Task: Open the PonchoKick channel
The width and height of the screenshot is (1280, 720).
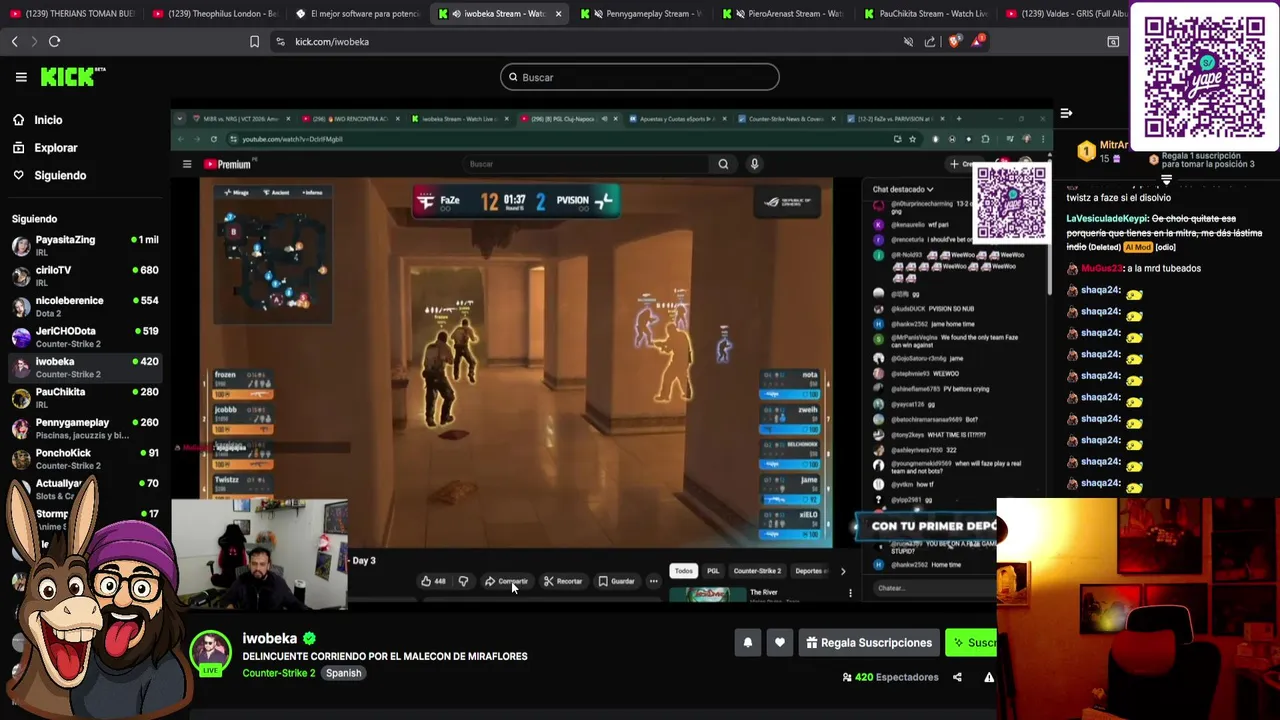Action: 85,458
